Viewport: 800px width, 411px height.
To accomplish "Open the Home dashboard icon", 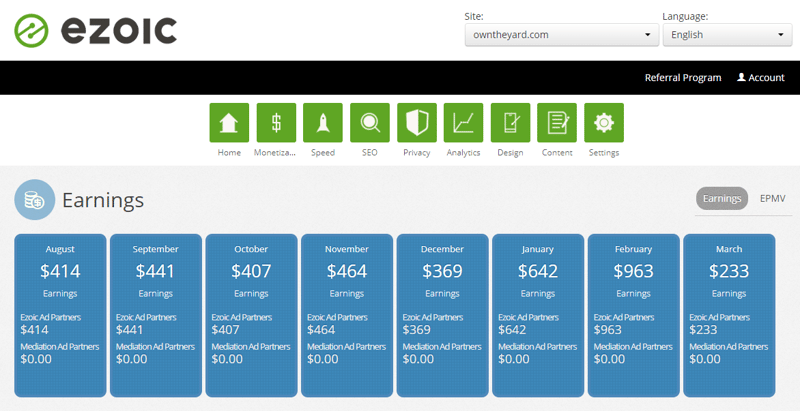I will pos(229,123).
